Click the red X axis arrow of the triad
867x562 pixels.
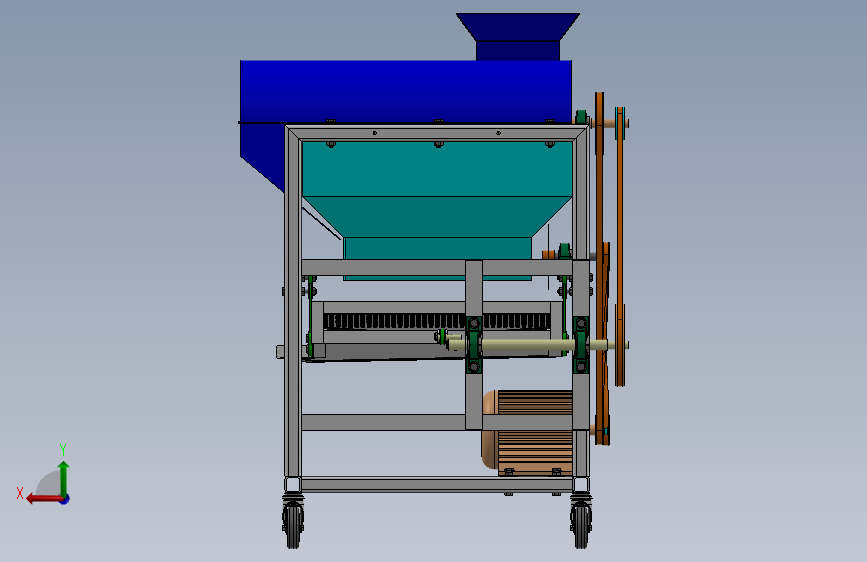tap(43, 499)
